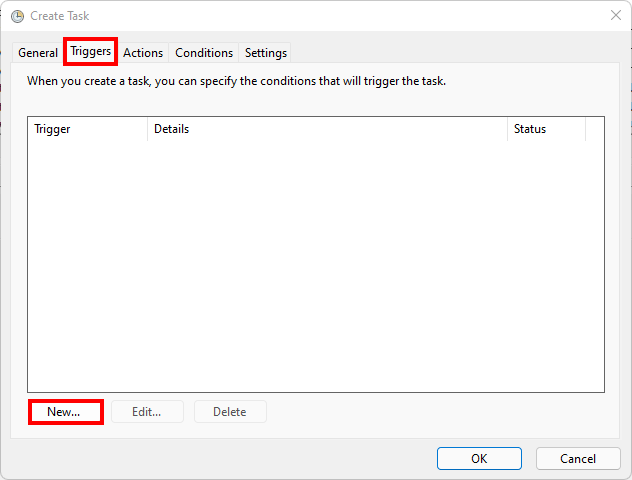The height and width of the screenshot is (480, 632).
Task: Click the divider between Trigger and Details columns
Action: (x=148, y=129)
